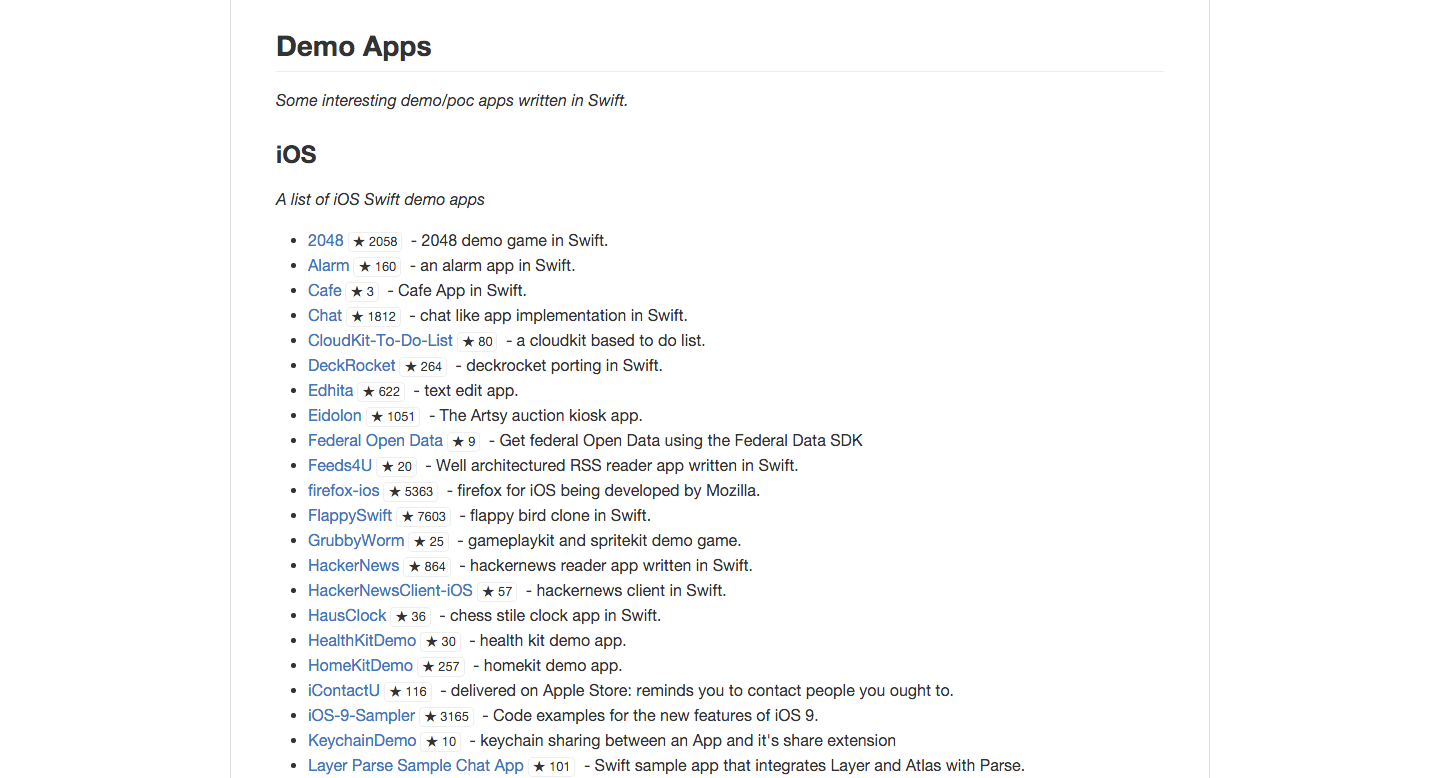Click 'chess stile clock app in Swift.'
Screen dimensions: 1440x778
click(555, 615)
